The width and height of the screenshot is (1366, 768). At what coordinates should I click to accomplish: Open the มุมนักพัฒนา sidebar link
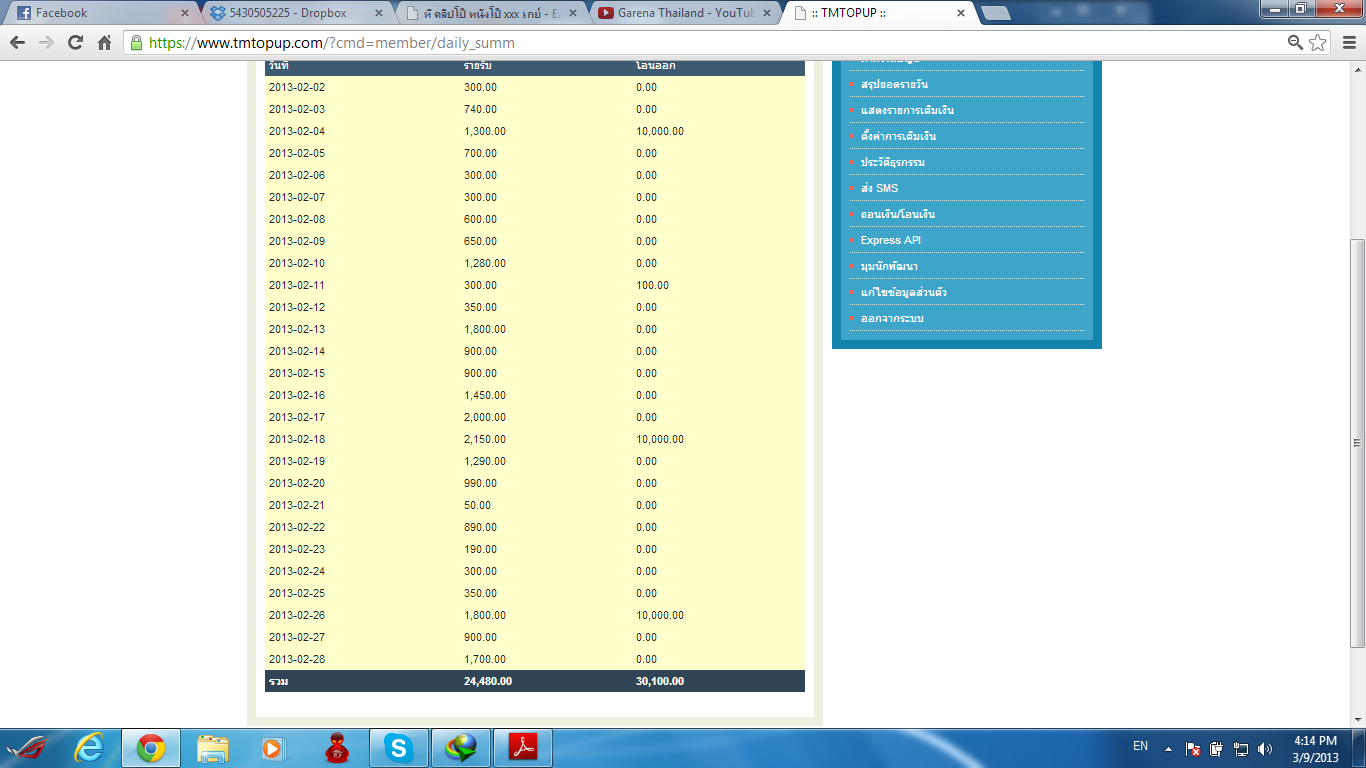pos(889,266)
